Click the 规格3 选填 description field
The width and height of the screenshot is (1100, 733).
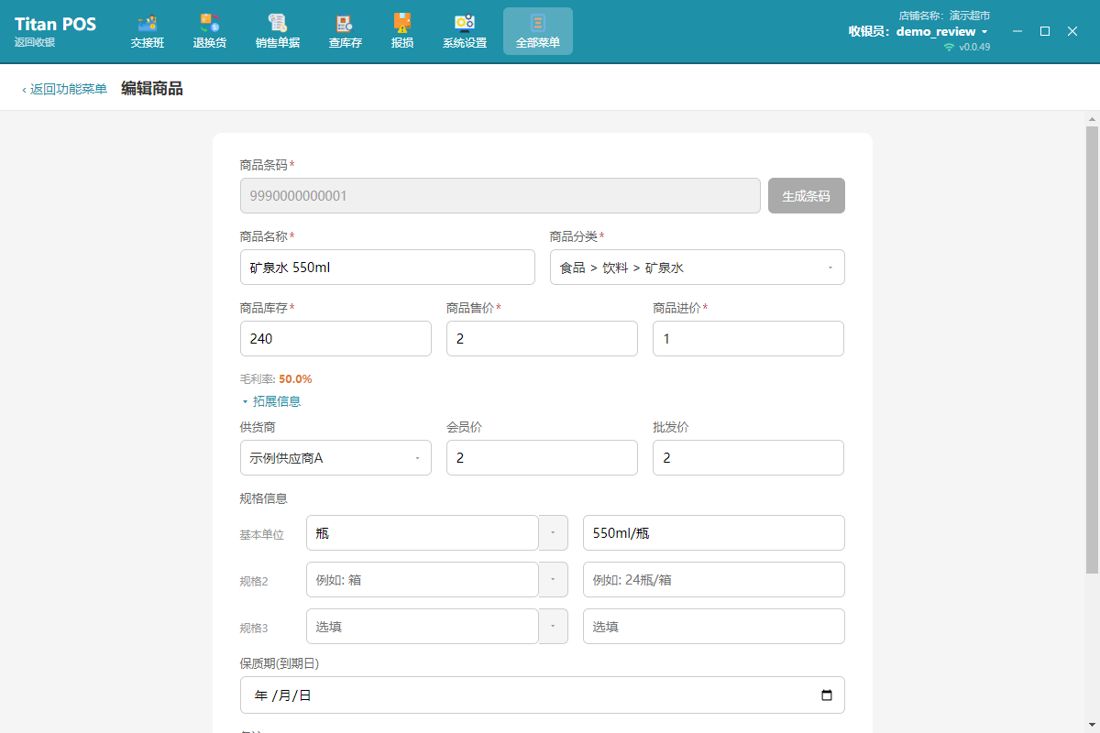[713, 626]
